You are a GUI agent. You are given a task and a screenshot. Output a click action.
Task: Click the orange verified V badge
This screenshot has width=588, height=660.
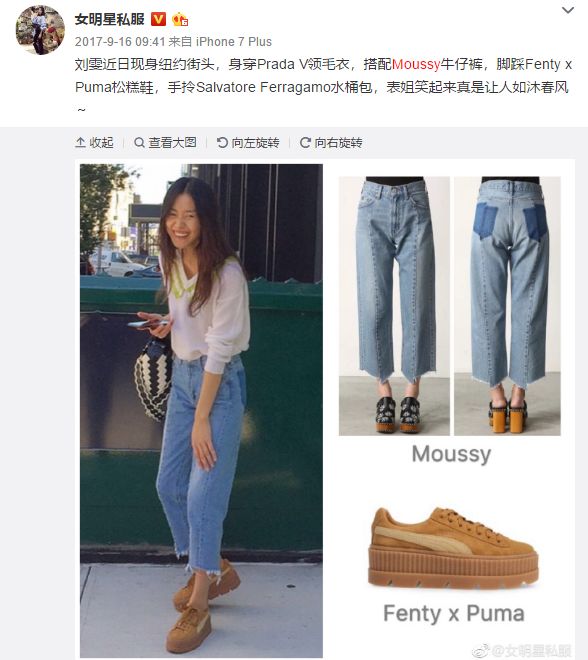(158, 19)
